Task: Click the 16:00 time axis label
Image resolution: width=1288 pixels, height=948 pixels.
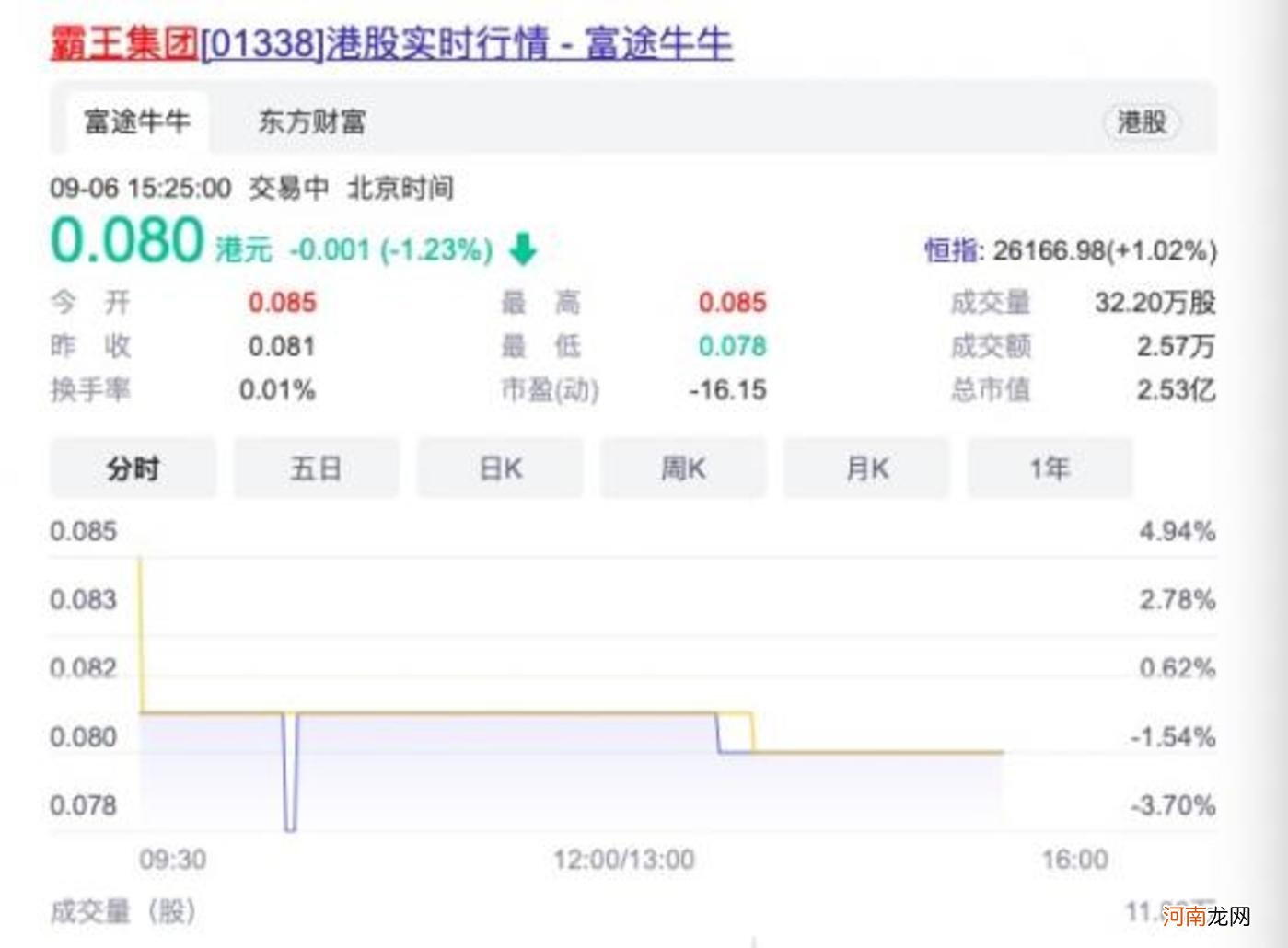Action: coord(1075,860)
